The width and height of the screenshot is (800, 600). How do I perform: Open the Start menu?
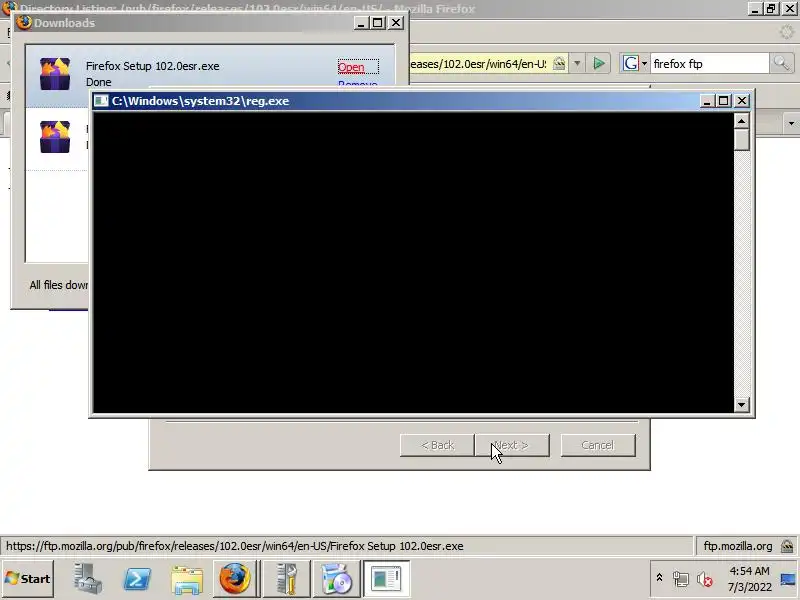(28, 579)
